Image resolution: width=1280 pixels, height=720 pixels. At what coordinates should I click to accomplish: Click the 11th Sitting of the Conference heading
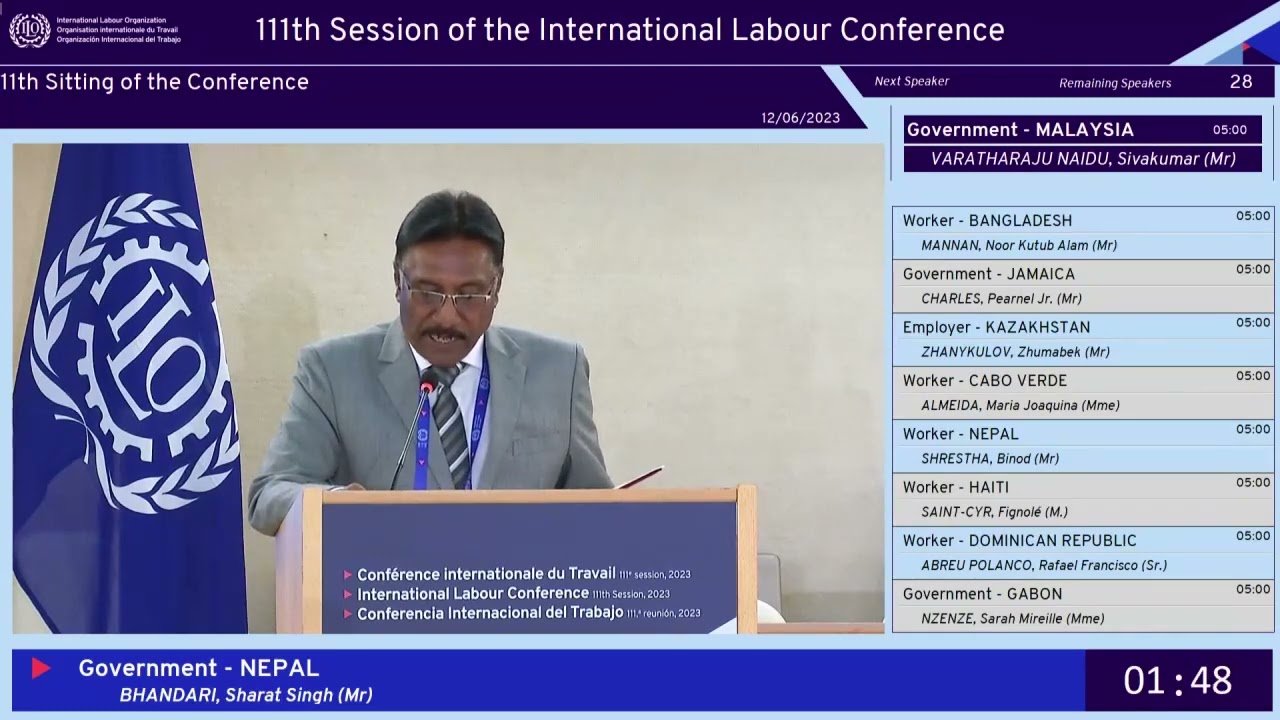155,82
